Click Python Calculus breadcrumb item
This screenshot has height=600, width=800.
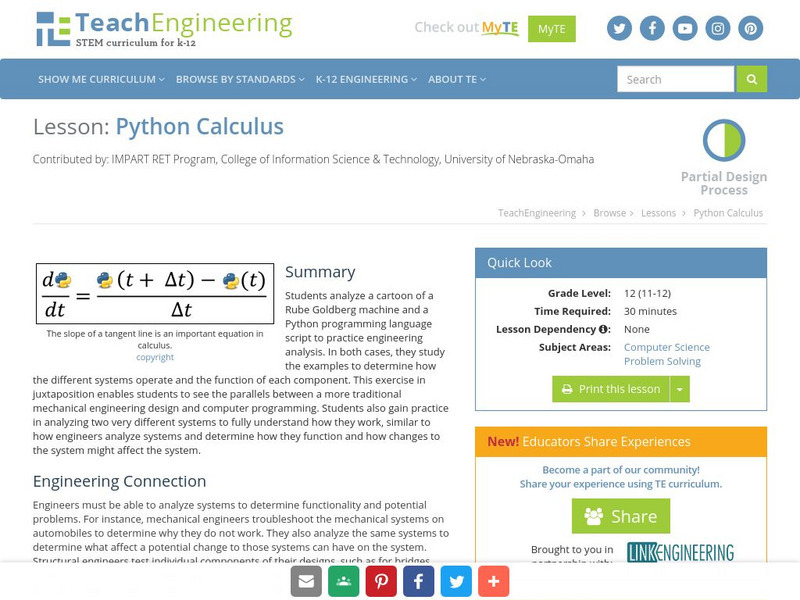click(x=728, y=213)
